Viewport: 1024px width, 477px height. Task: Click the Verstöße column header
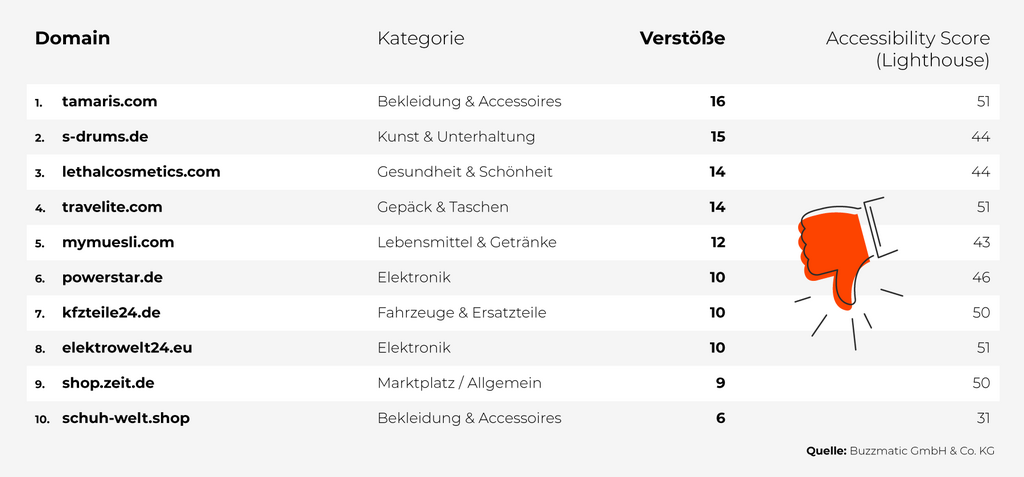click(x=682, y=38)
